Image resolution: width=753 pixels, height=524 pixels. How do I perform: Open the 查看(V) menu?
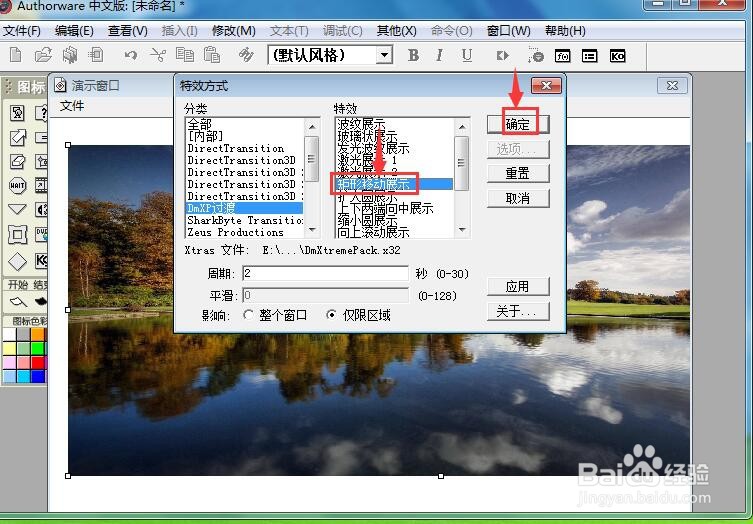pos(127,31)
